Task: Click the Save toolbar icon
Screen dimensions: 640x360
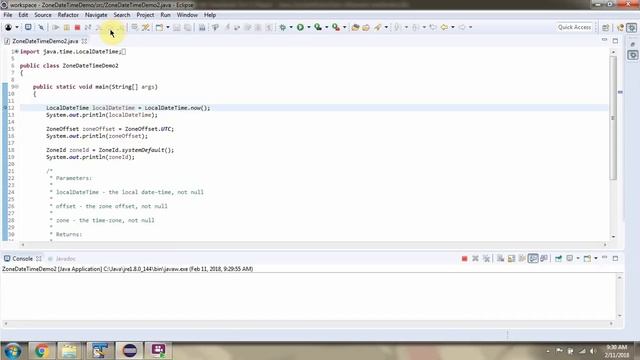Action: click(177, 27)
